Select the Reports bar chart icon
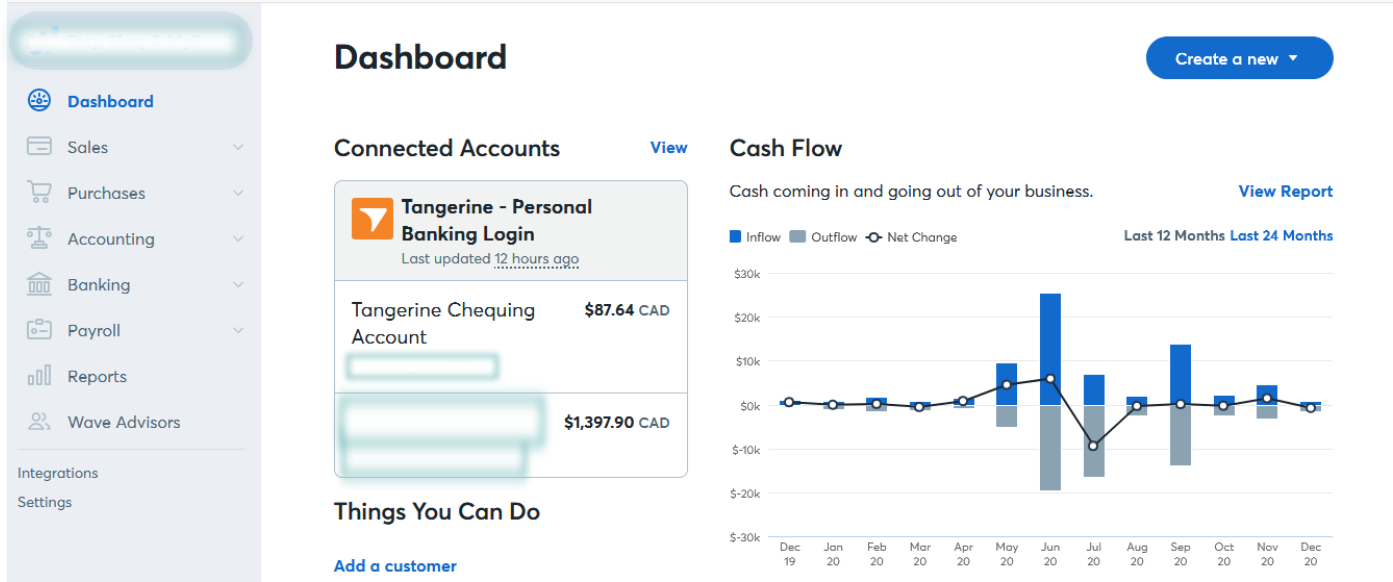1393x582 pixels. pos(38,375)
